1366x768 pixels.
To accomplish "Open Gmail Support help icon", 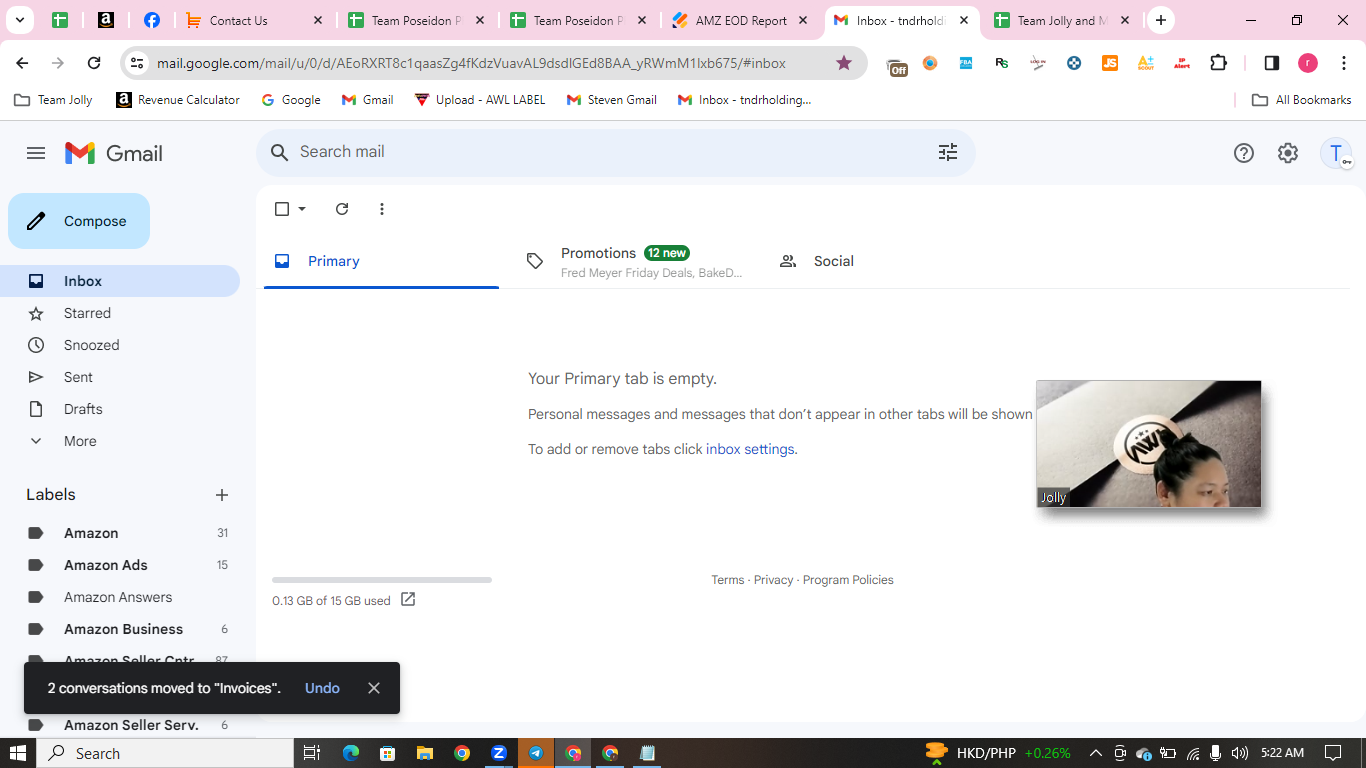I will [x=1244, y=153].
